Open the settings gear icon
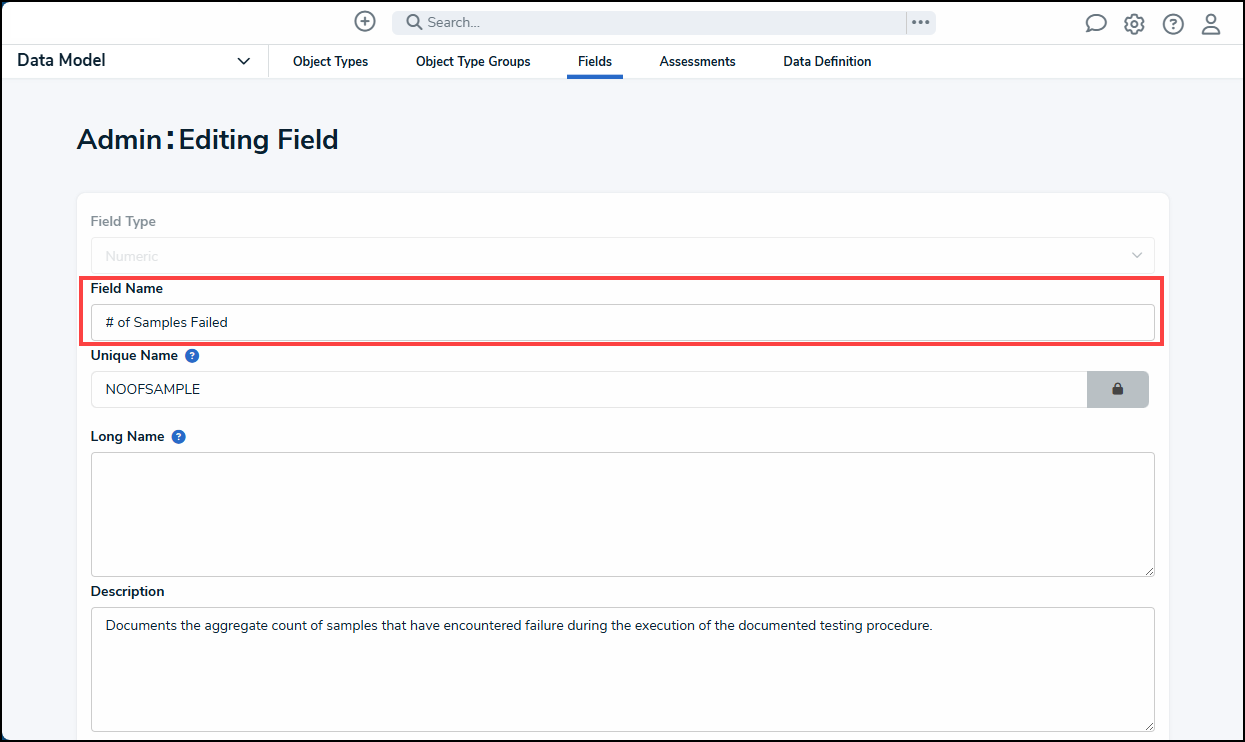Image resolution: width=1245 pixels, height=742 pixels. 1134,23
